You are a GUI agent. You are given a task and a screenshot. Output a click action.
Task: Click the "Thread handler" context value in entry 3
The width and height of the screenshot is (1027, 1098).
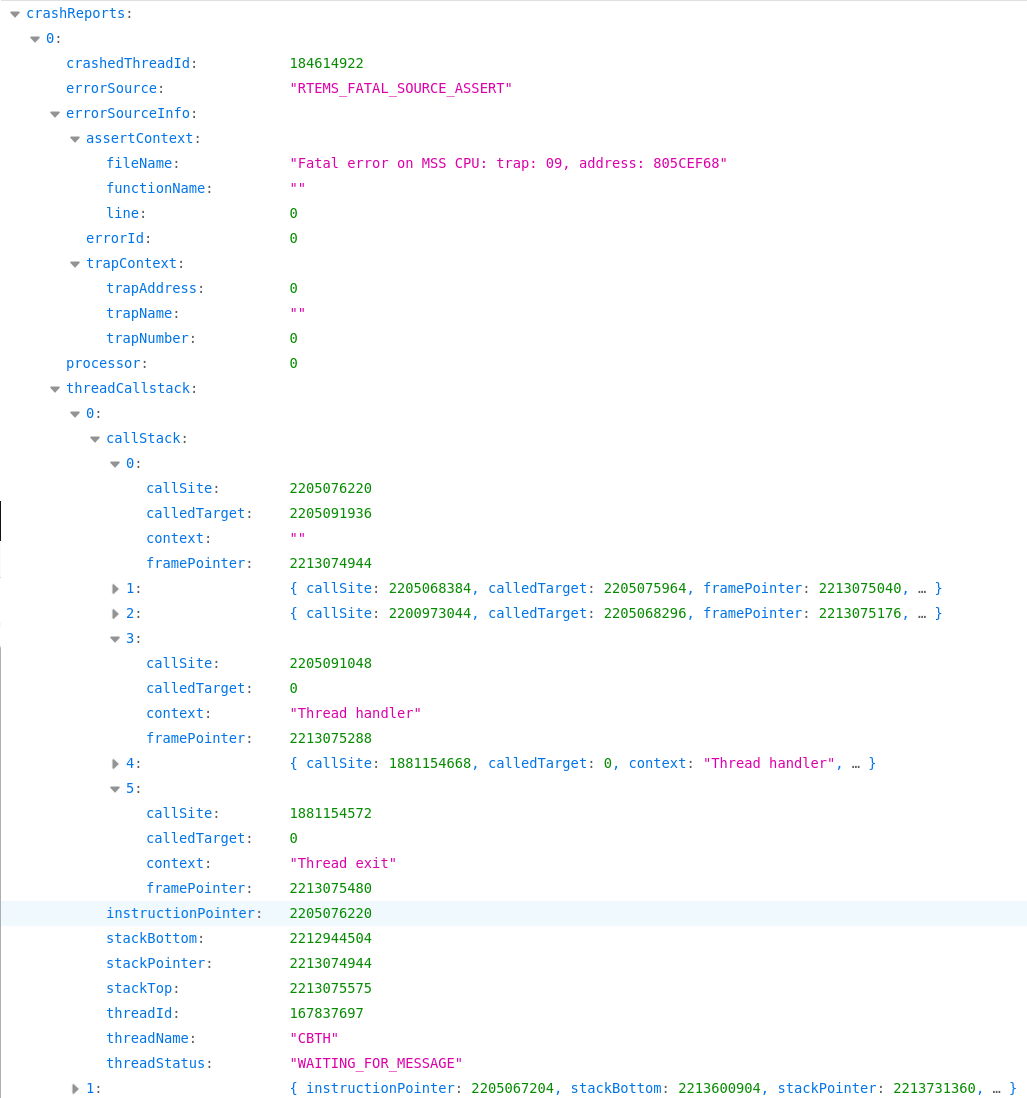coord(356,714)
